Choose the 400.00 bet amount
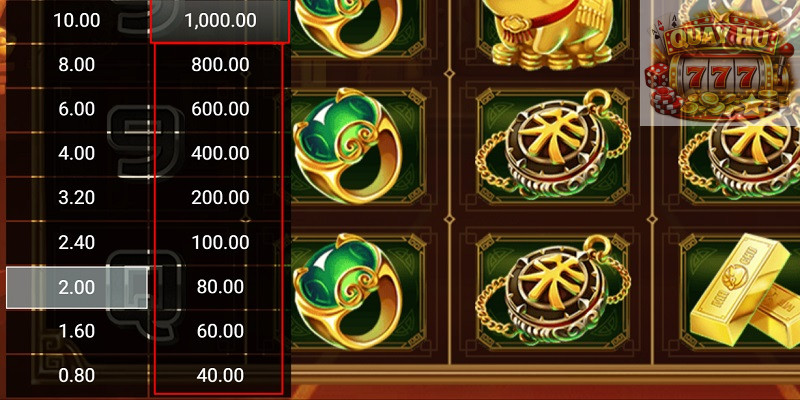 (220, 154)
